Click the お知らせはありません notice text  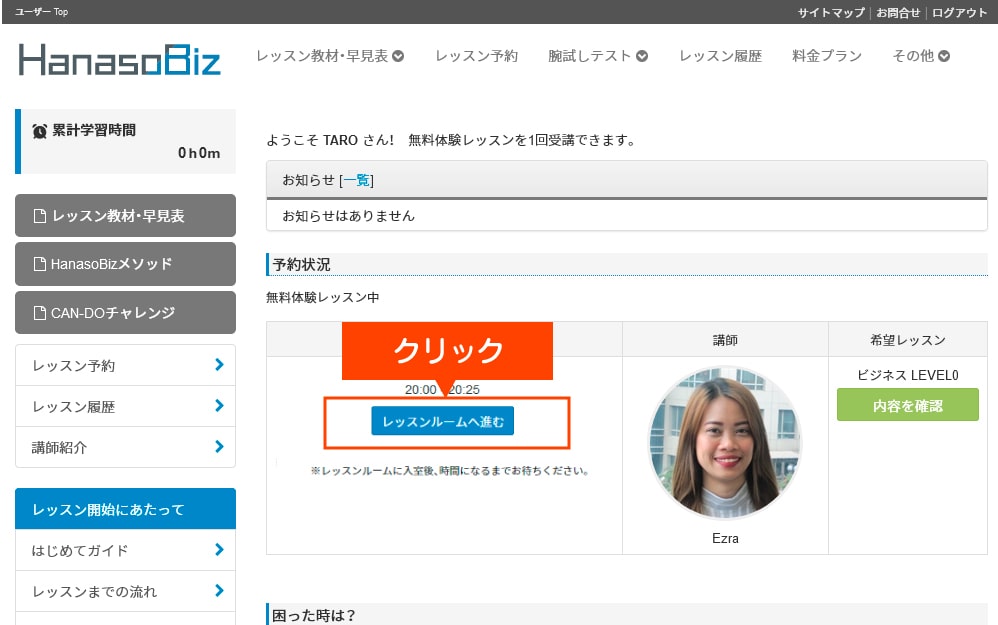[348, 216]
